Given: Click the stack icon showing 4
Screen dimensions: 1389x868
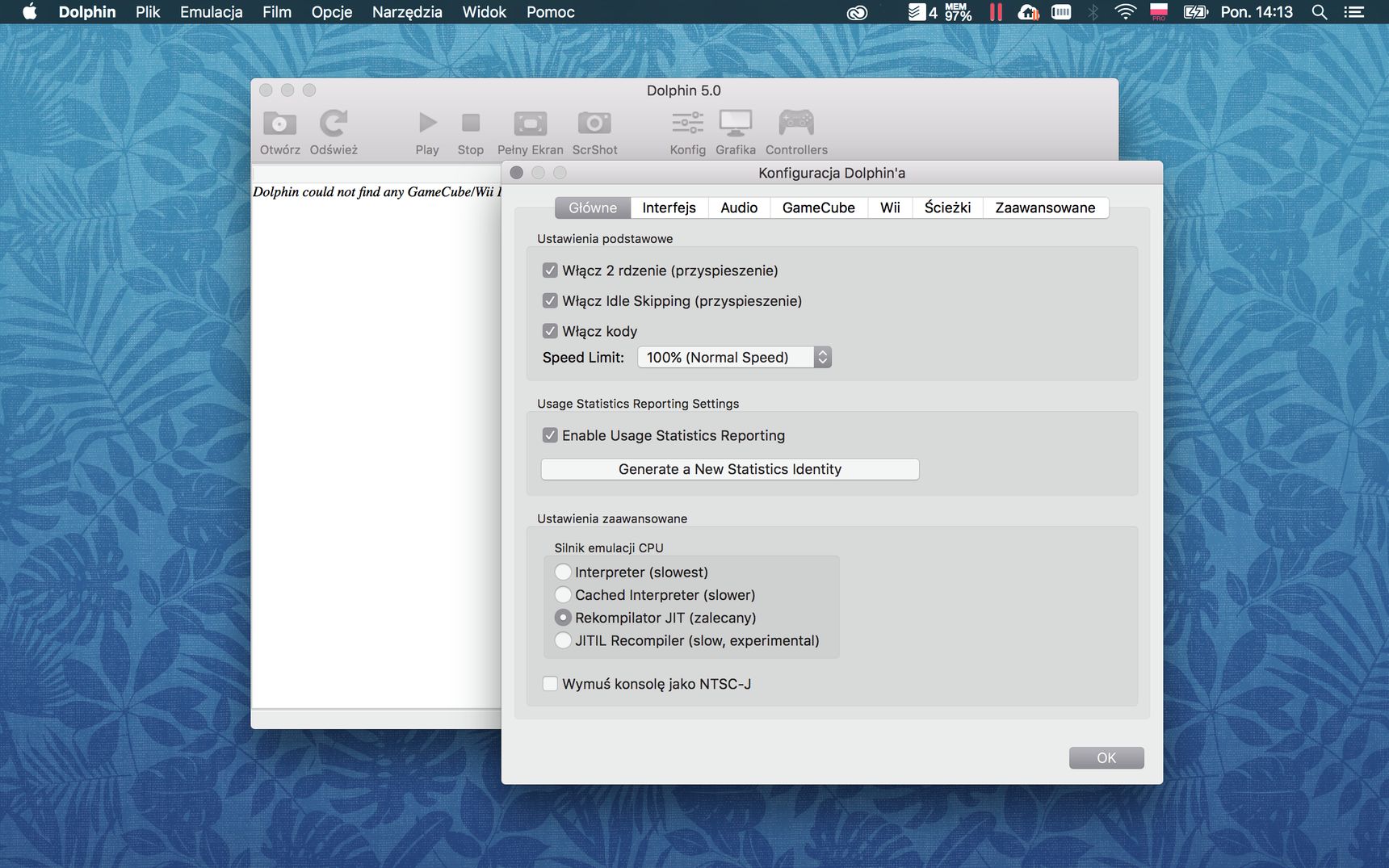Looking at the screenshot, I should click(x=922, y=12).
